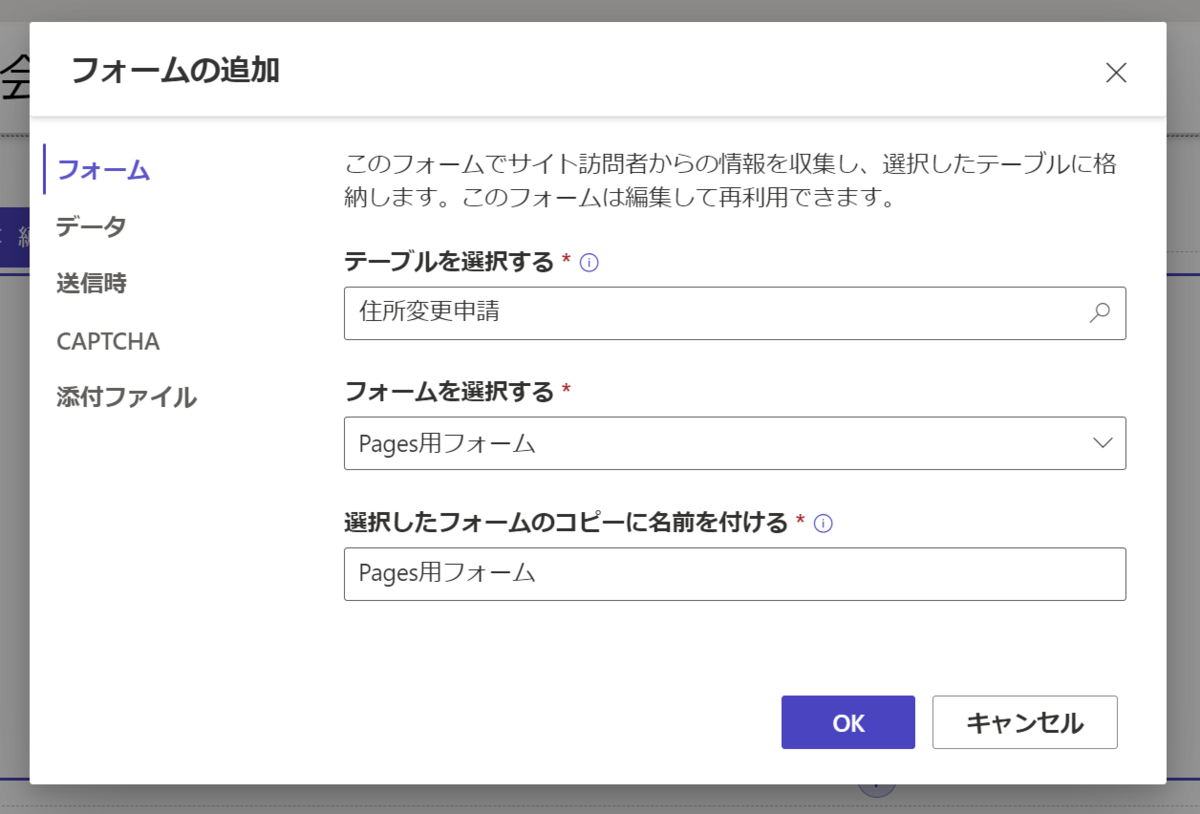Click the form description text paragraph
Image resolution: width=1200 pixels, height=814 pixels.
click(x=730, y=180)
